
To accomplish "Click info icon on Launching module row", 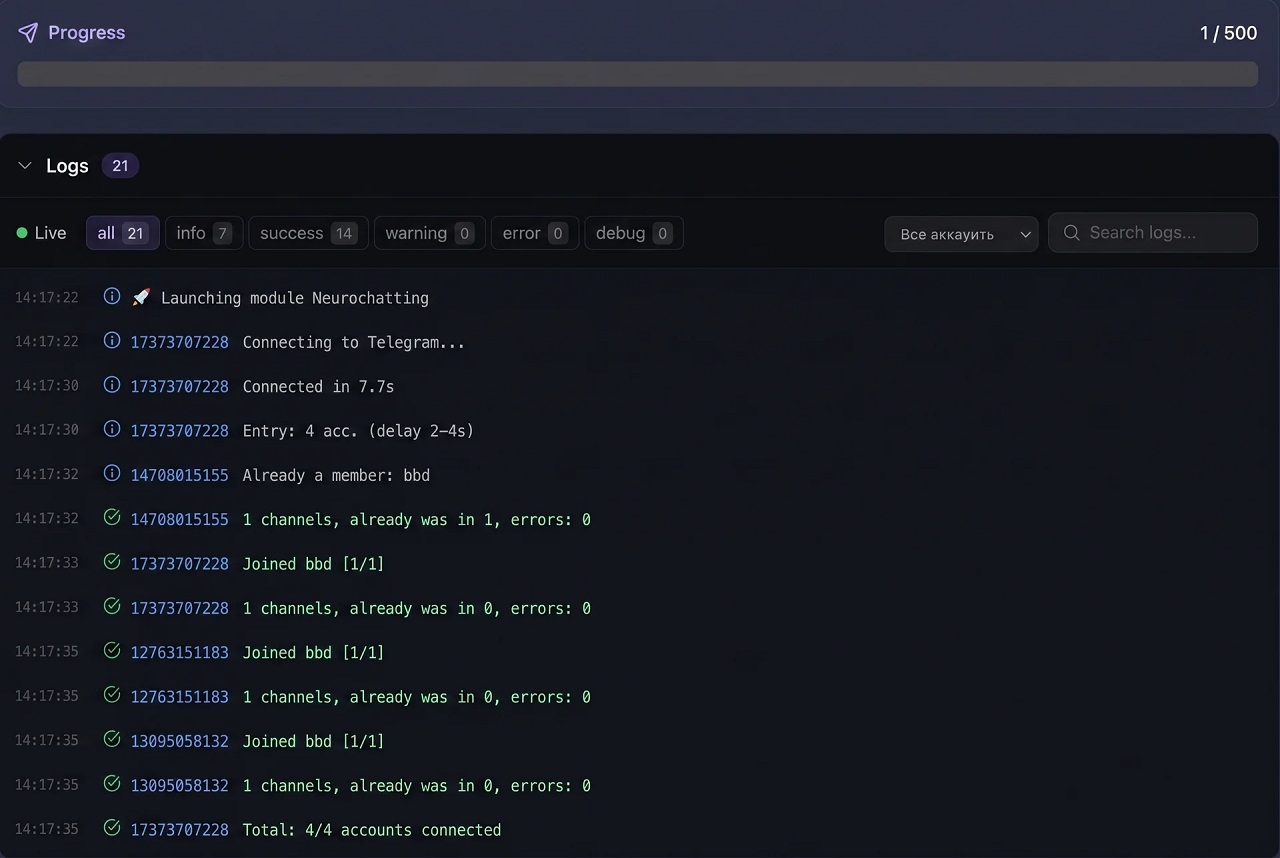I will [x=112, y=297].
